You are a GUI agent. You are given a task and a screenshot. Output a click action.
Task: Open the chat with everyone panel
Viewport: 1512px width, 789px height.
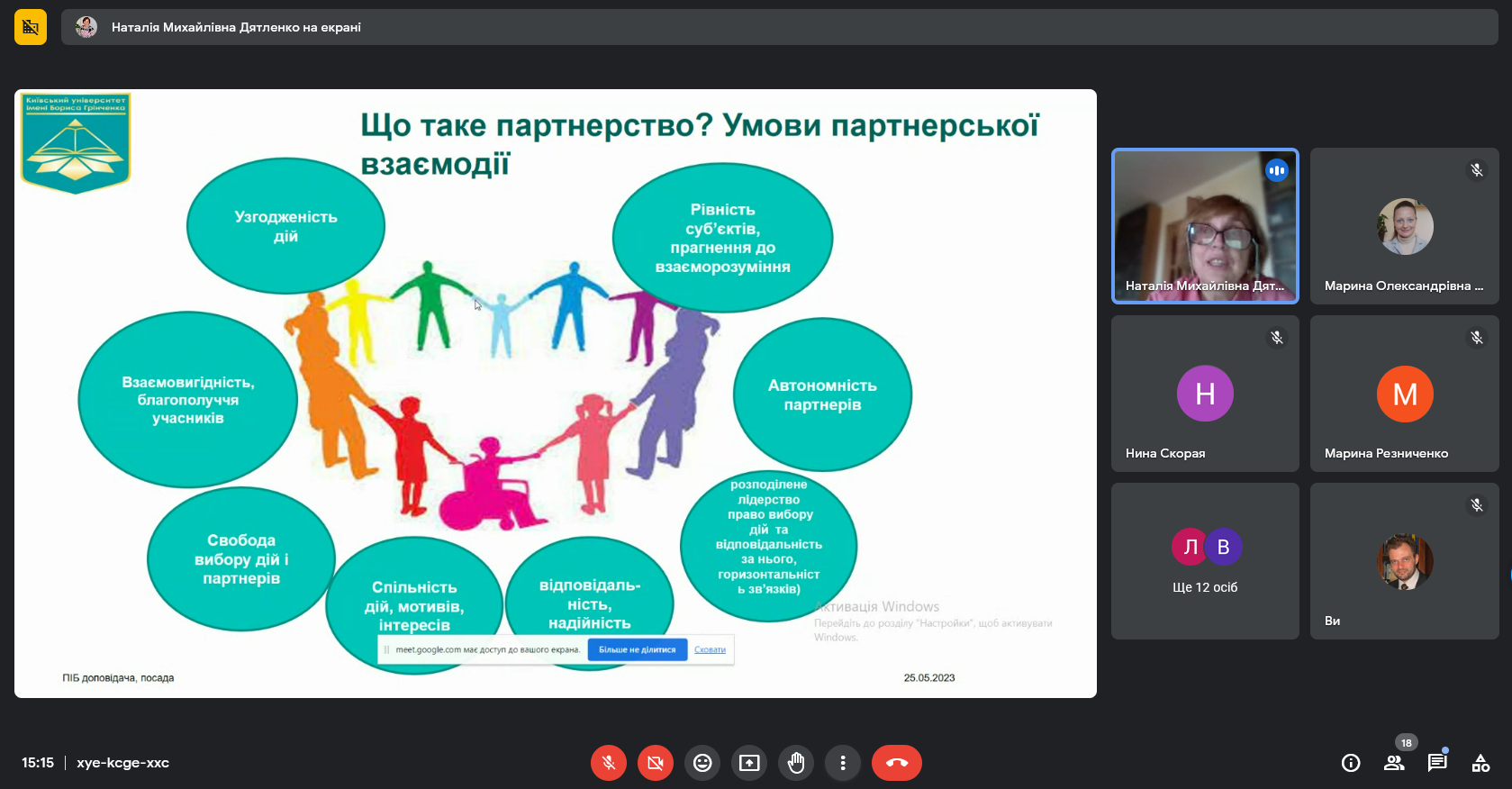coord(1437,763)
